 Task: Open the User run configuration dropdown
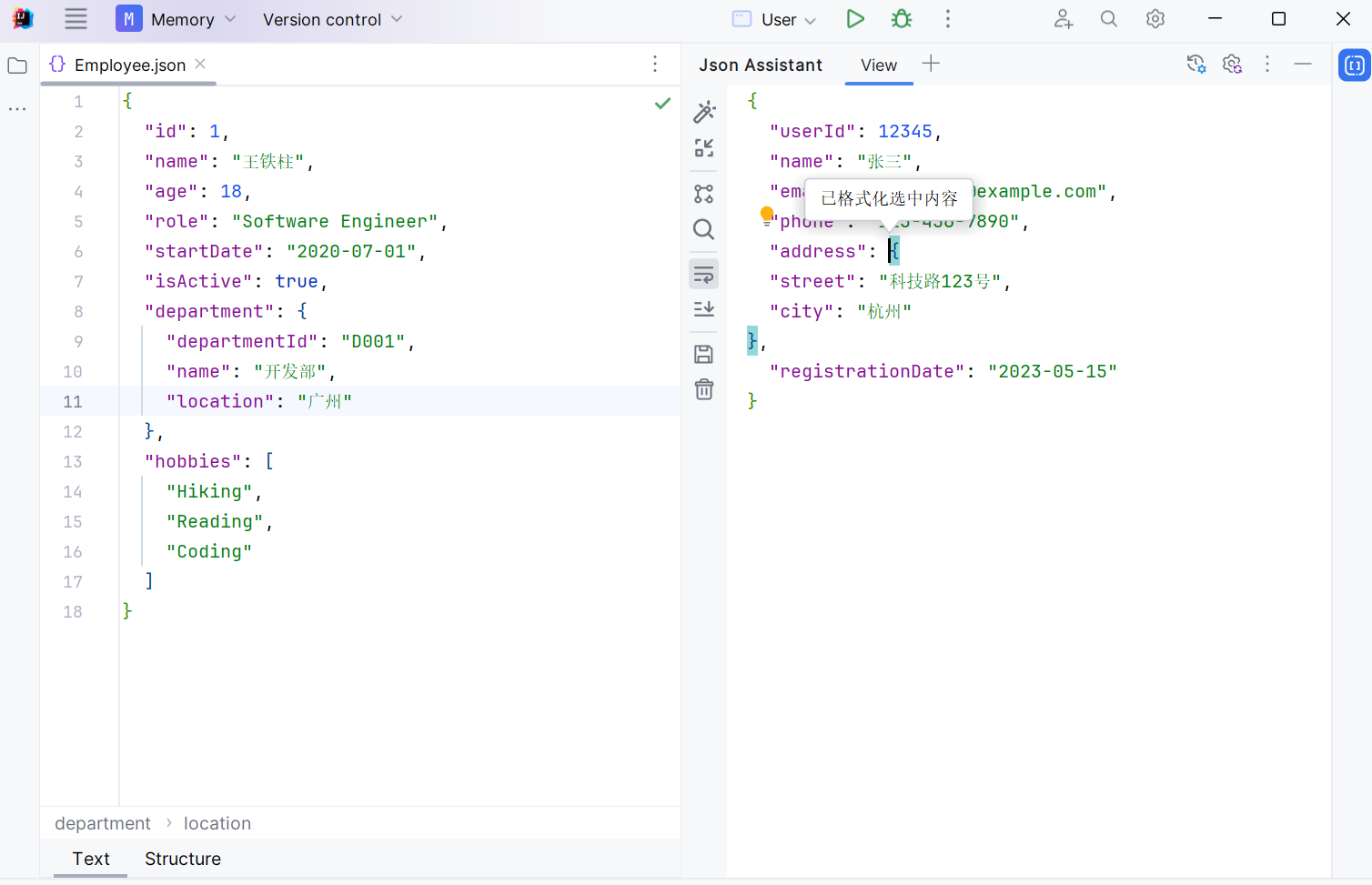[x=776, y=19]
